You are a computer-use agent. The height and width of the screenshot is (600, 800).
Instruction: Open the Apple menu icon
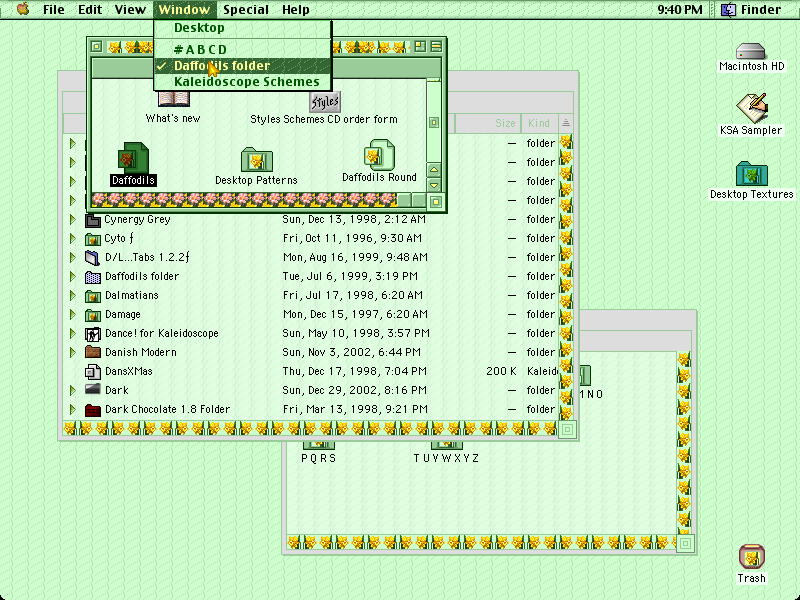coord(23,9)
